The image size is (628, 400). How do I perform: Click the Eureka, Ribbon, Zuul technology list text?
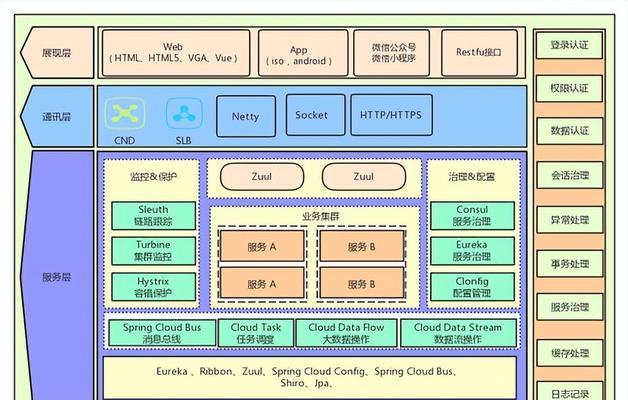click(x=307, y=377)
